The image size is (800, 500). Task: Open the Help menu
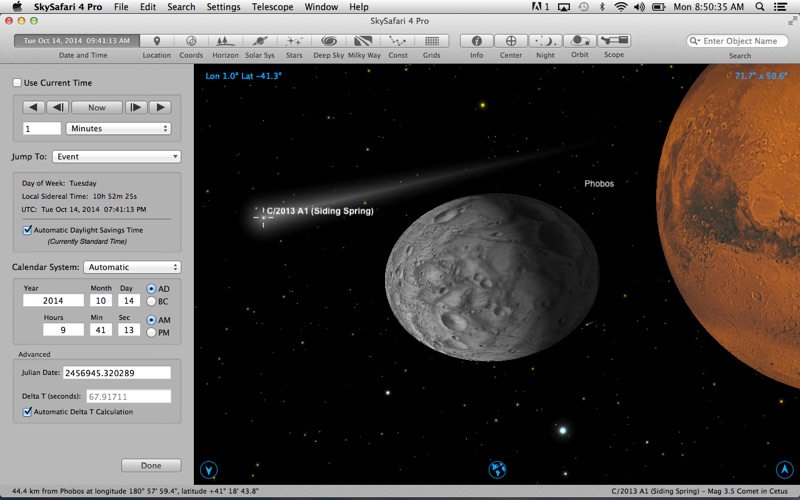[359, 7]
